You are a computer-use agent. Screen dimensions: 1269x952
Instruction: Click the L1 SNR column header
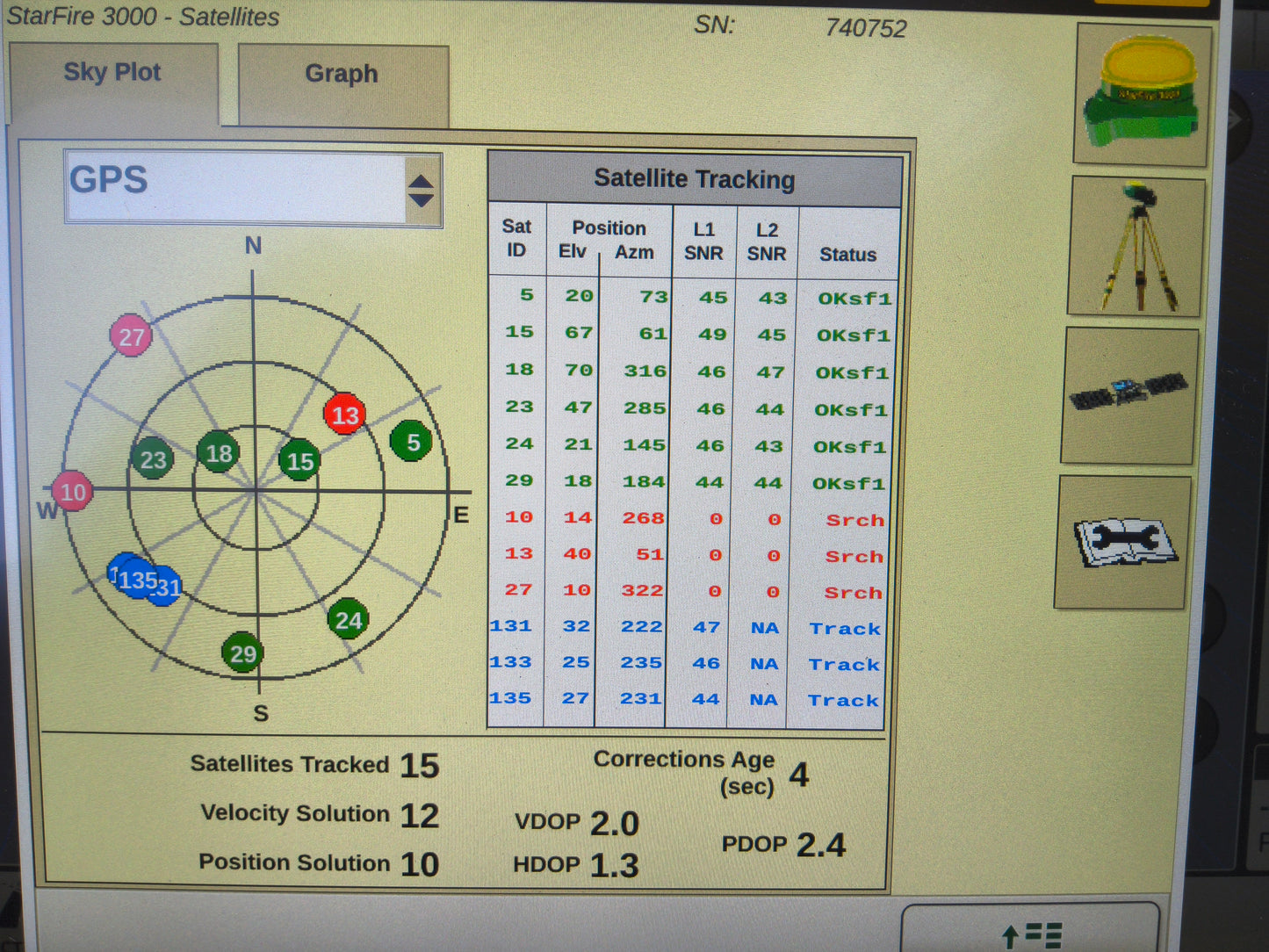tap(703, 242)
